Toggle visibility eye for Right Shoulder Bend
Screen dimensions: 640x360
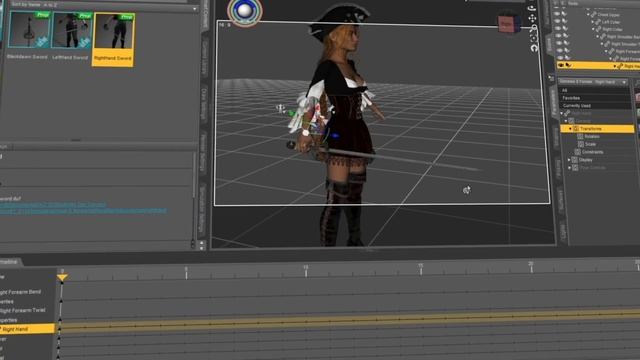(558, 36)
